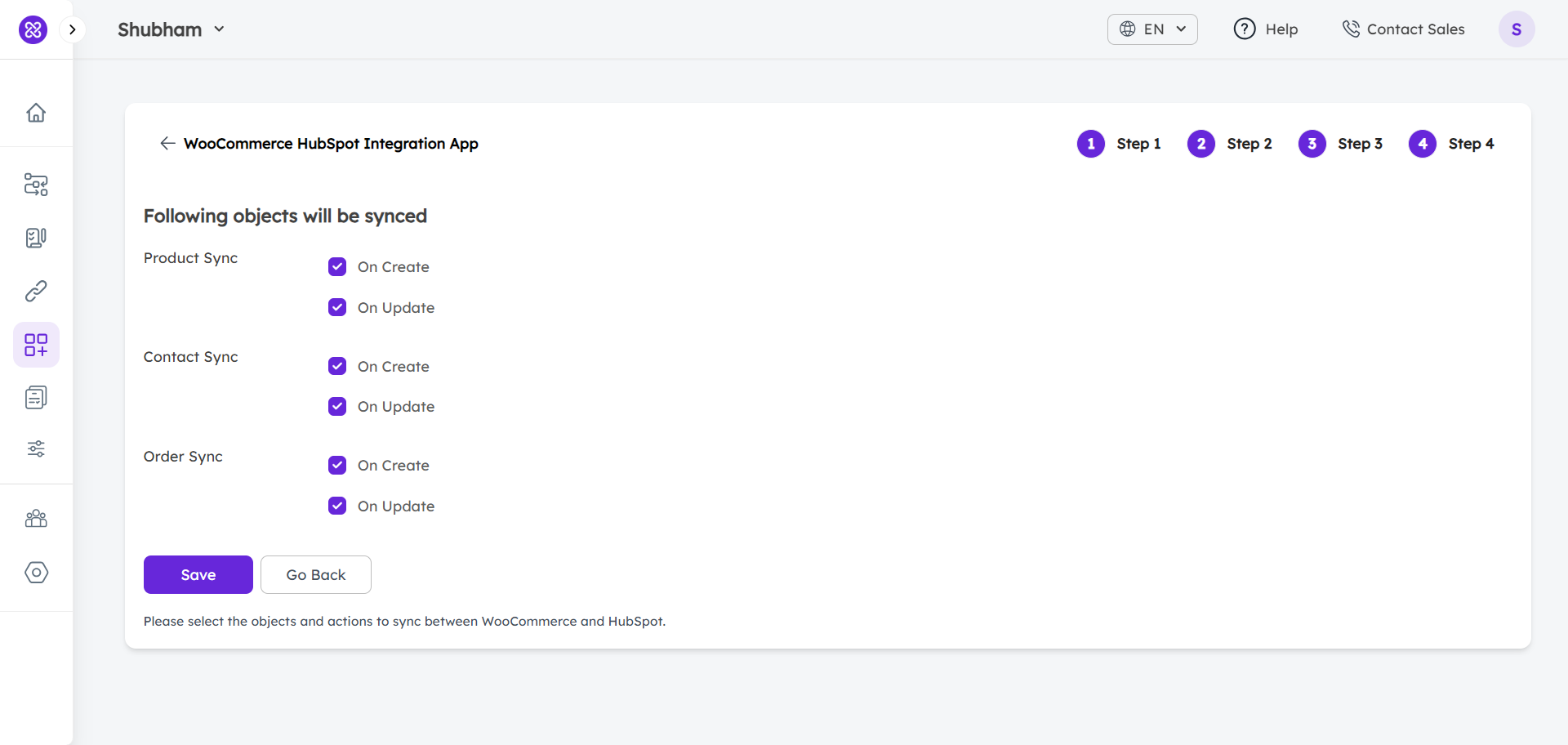
Task: Open the link chain icon in sidebar
Action: [36, 291]
